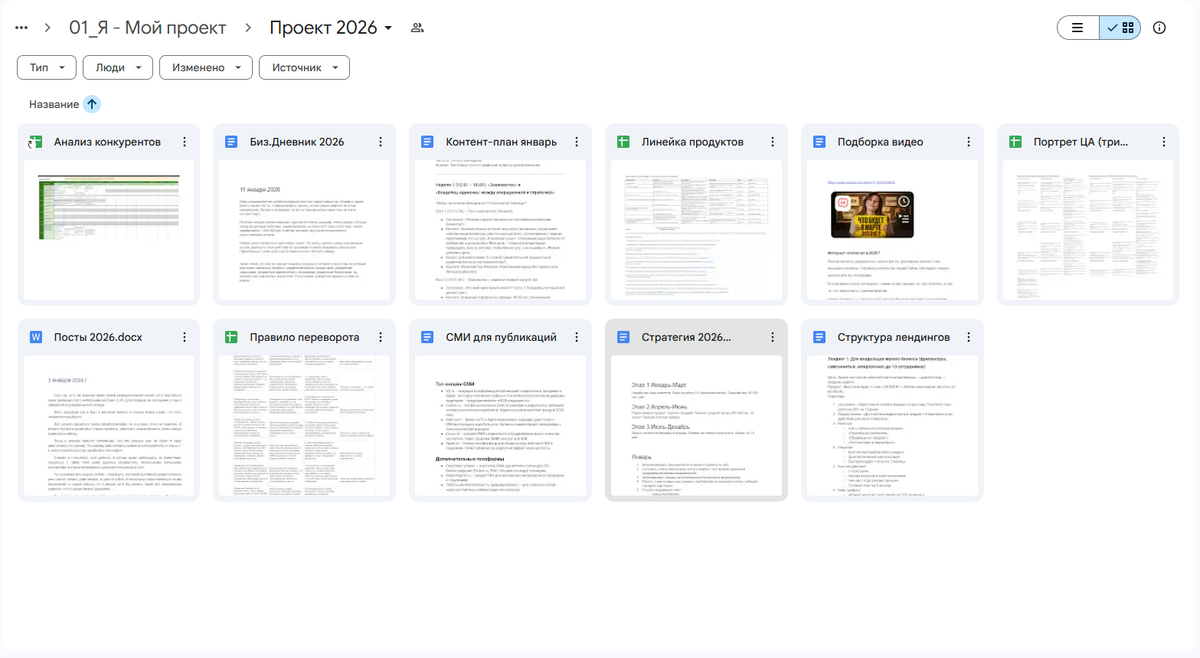
Task: Open more actions for Биз.Дневник 2026
Action: point(380,142)
